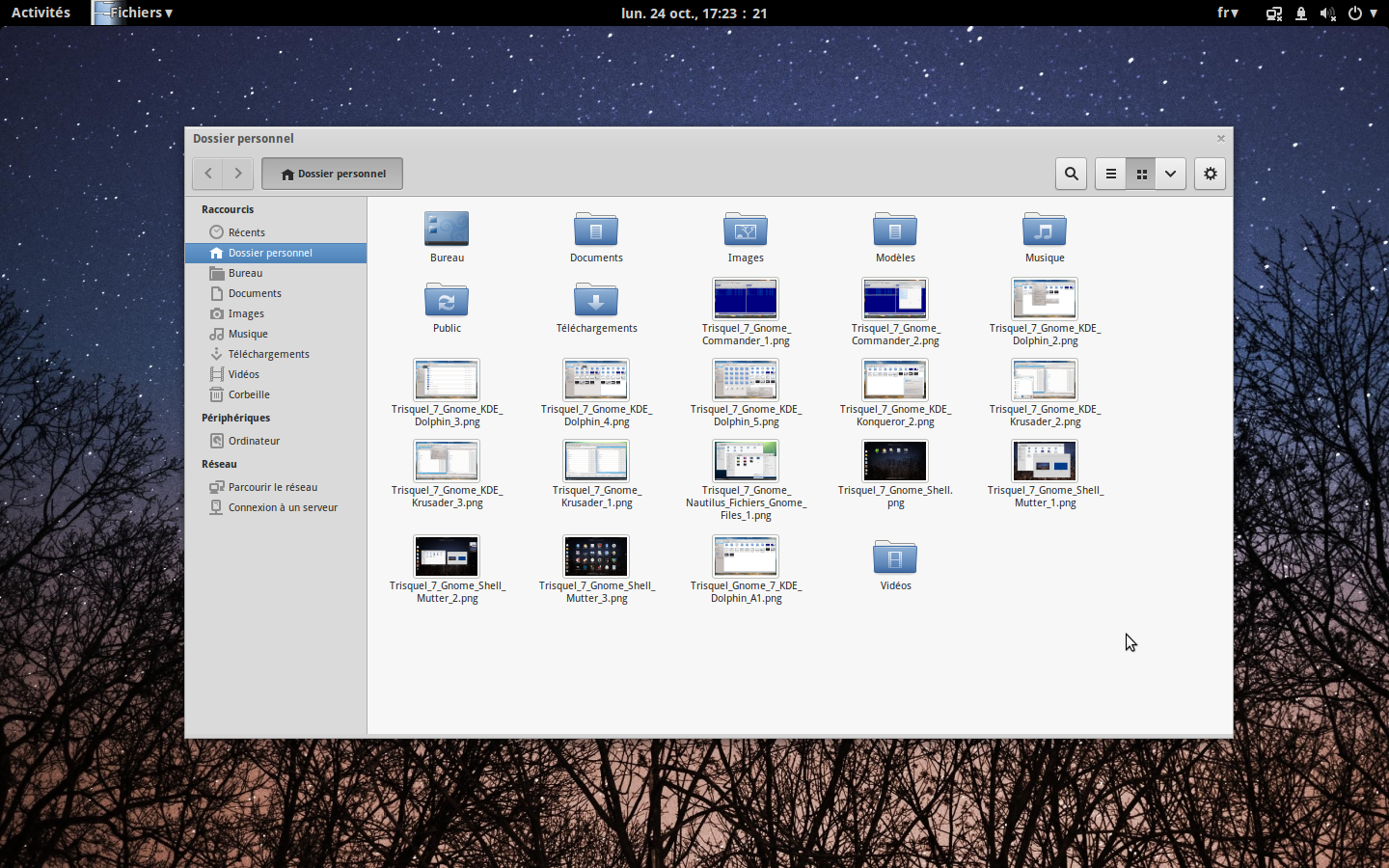This screenshot has width=1389, height=868.
Task: Select the Vidéos folder icon in grid
Action: (x=895, y=557)
